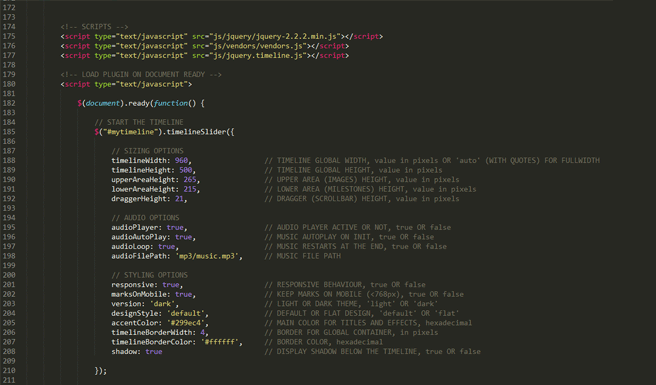This screenshot has height=385, width=656.
Task: Click the 'function' keyword on line 182
Action: 171,103
